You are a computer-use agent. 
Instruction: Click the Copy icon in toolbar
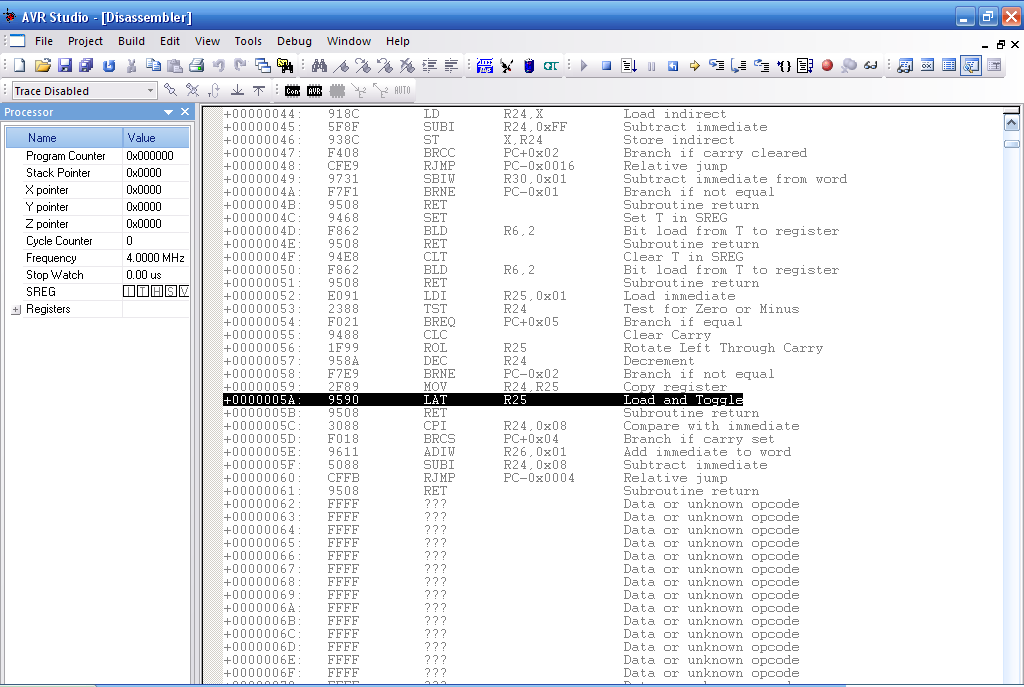(x=153, y=65)
